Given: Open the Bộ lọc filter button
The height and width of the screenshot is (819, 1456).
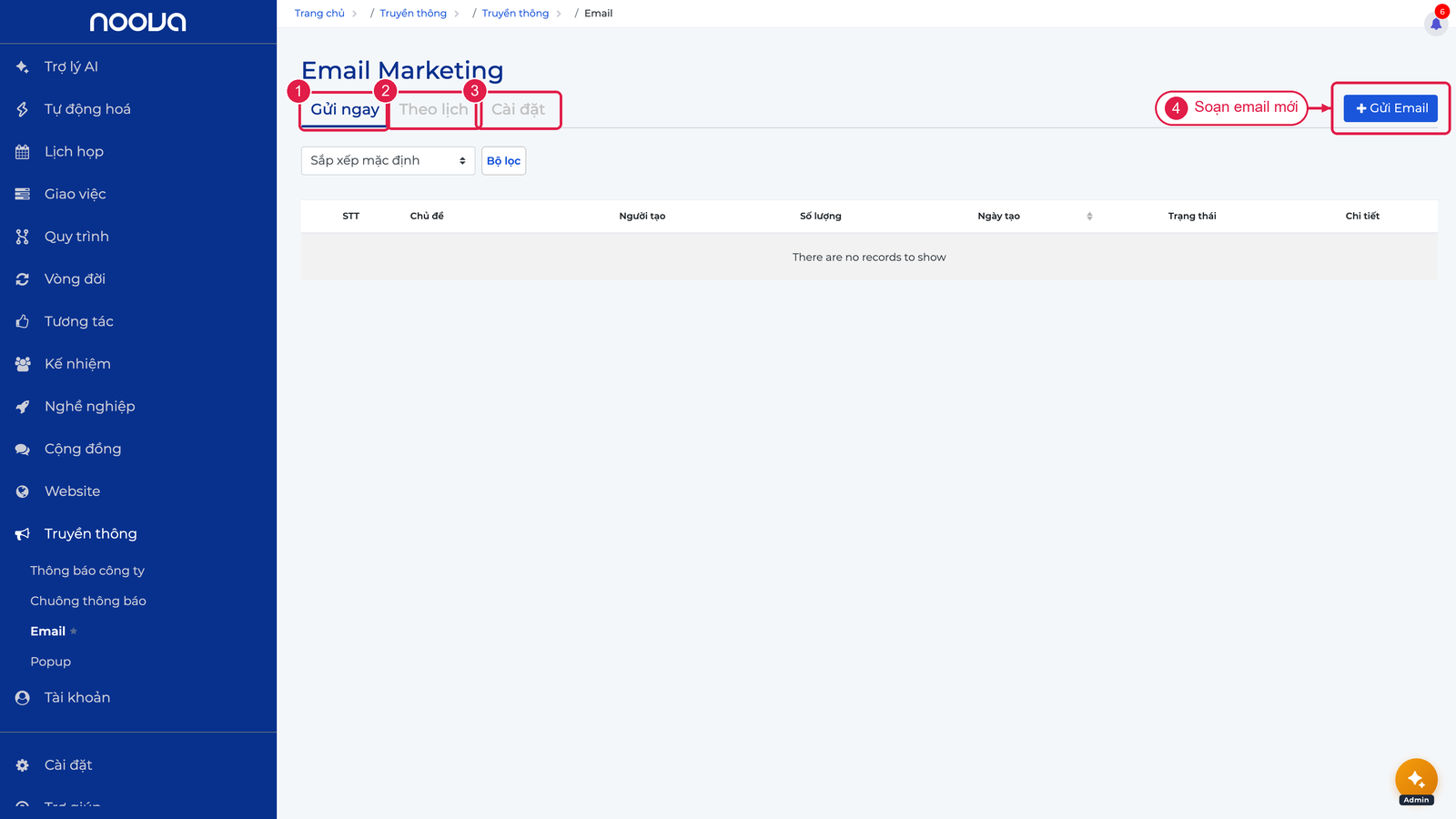Looking at the screenshot, I should 503,161.
